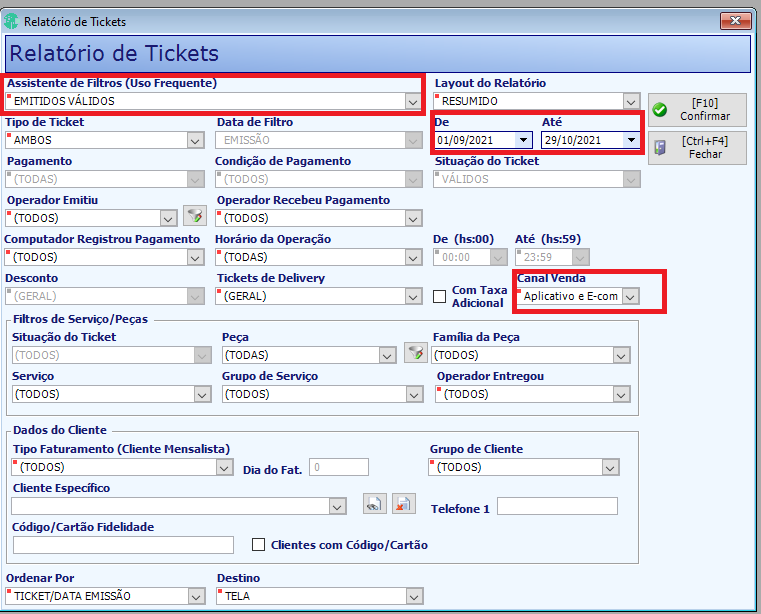Image resolution: width=761 pixels, height=614 pixels.
Task: Open the Até date picker arrow
Action: 631,140
